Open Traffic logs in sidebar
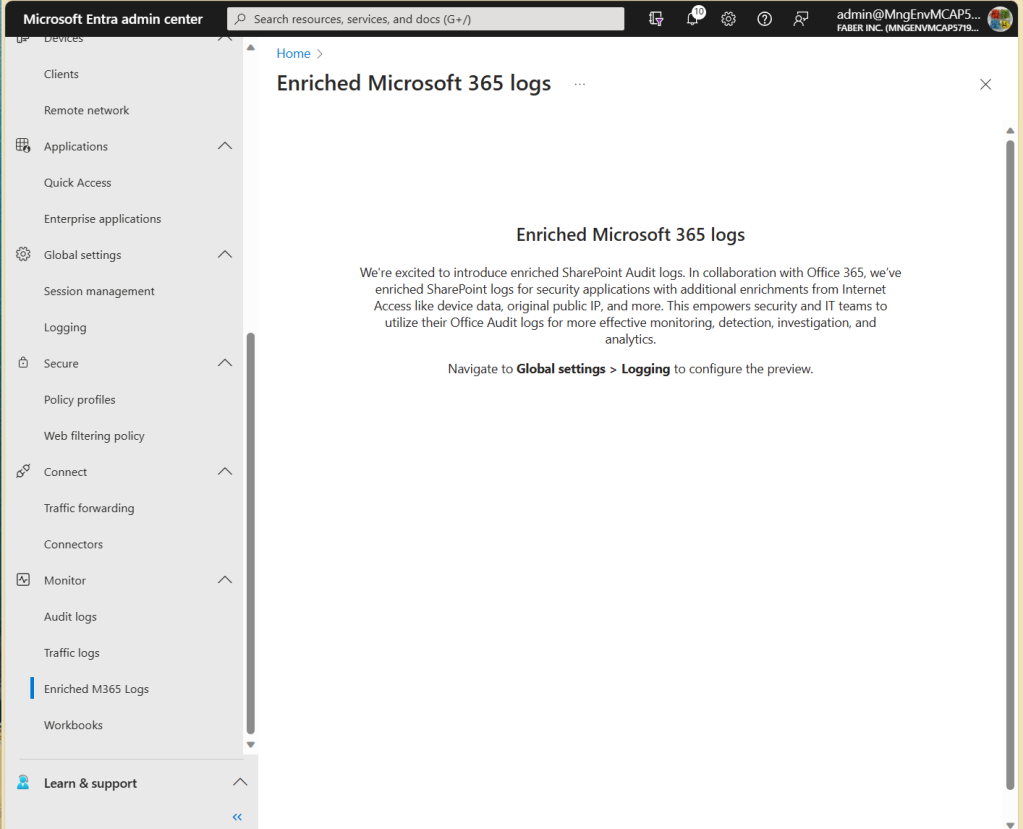1023x829 pixels. [72, 653]
